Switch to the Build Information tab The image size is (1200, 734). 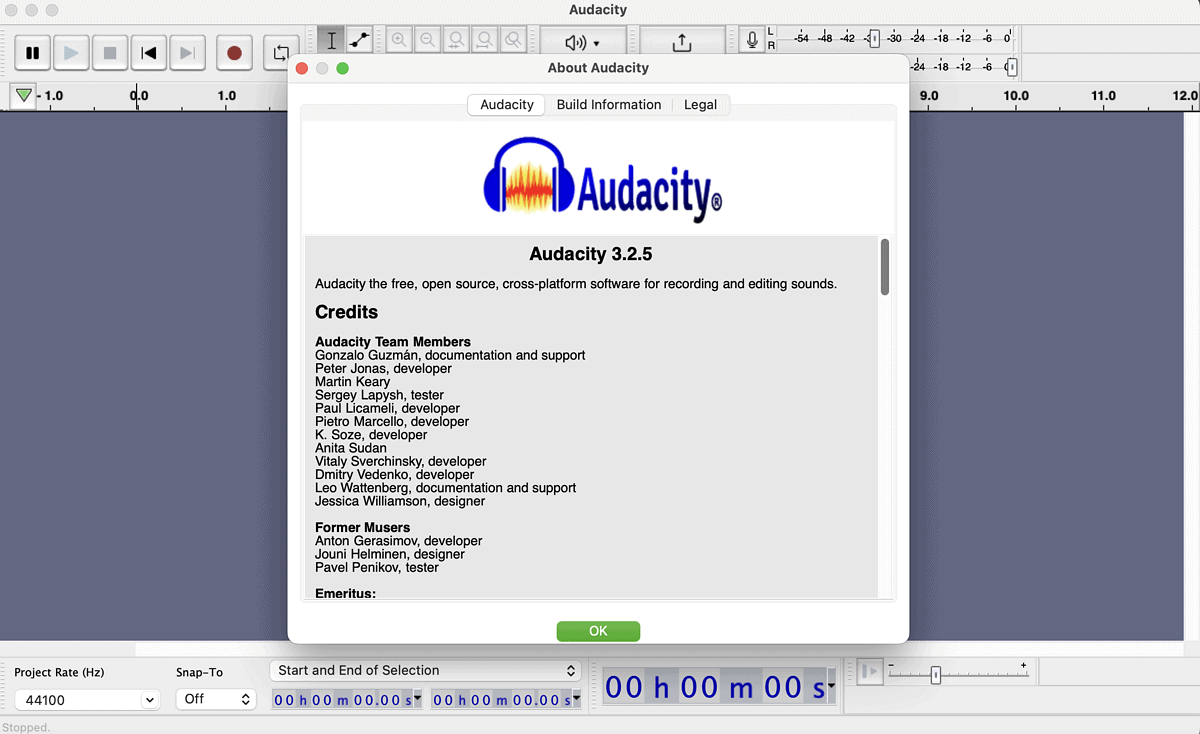click(x=609, y=104)
